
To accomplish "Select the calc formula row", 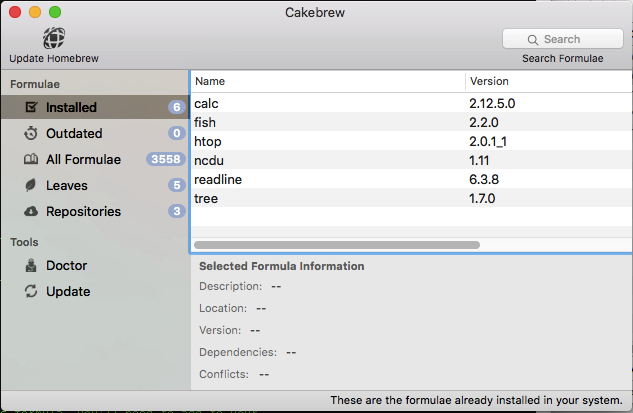I will tap(411, 103).
